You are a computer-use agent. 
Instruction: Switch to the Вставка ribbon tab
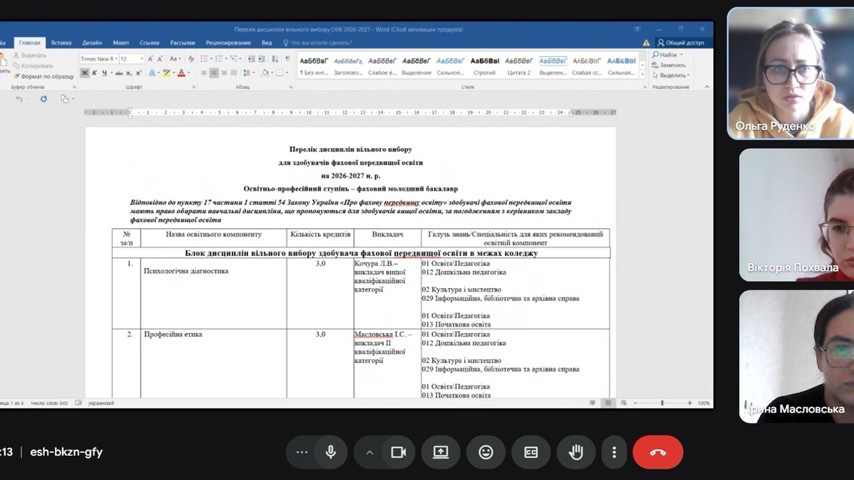click(61, 43)
